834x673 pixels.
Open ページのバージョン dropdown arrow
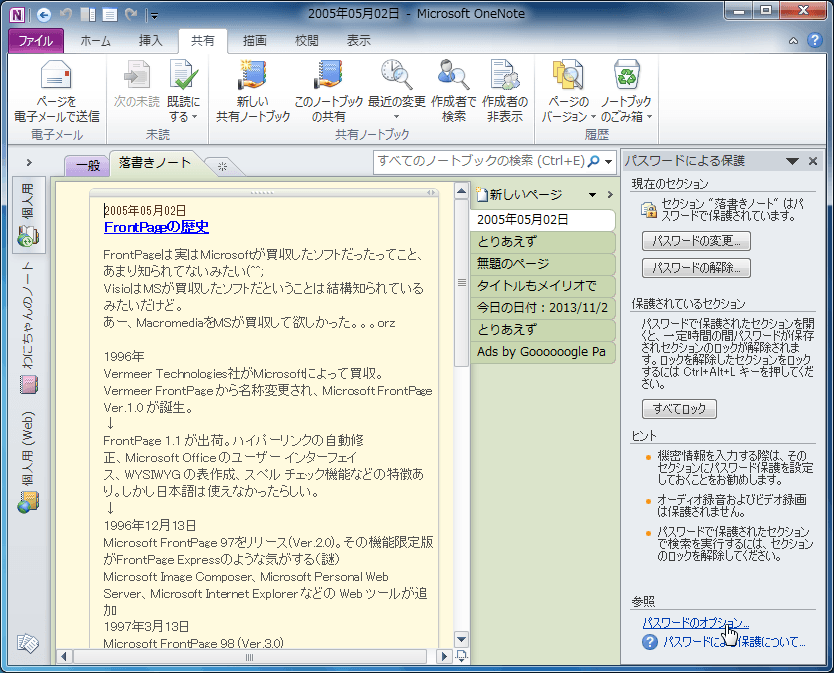tap(593, 117)
